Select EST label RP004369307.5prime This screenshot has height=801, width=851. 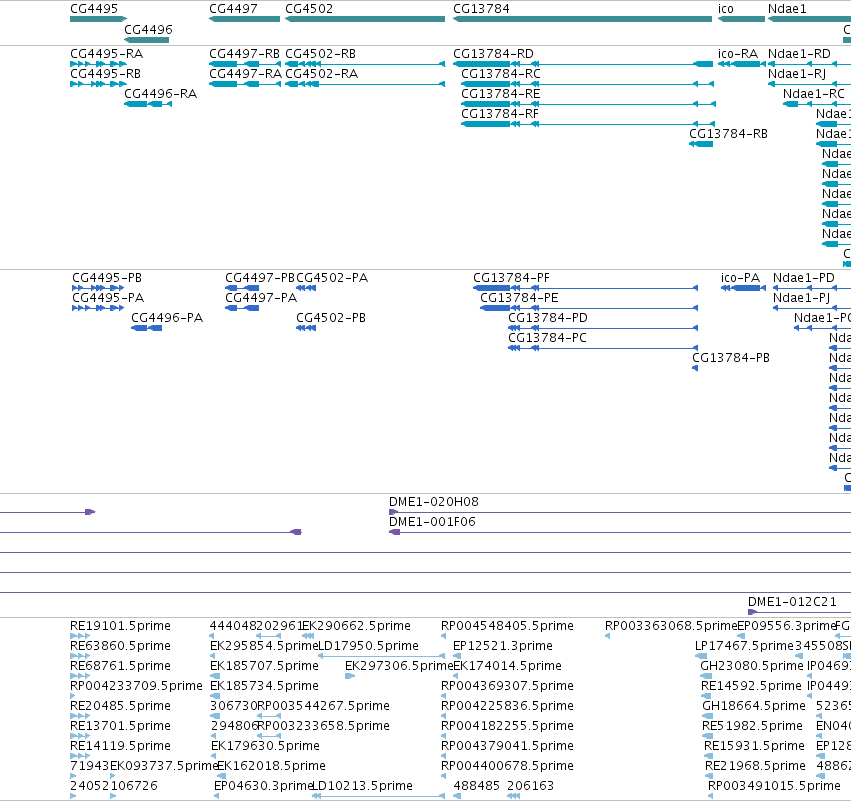pos(507,685)
